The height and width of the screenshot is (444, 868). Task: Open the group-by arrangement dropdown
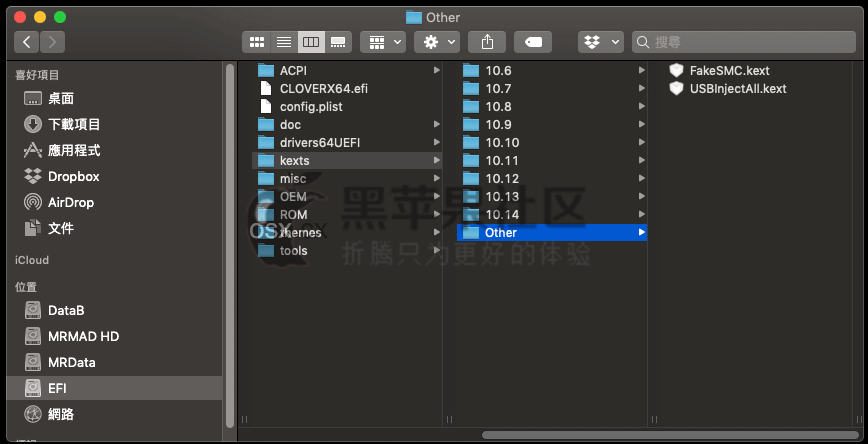click(383, 42)
